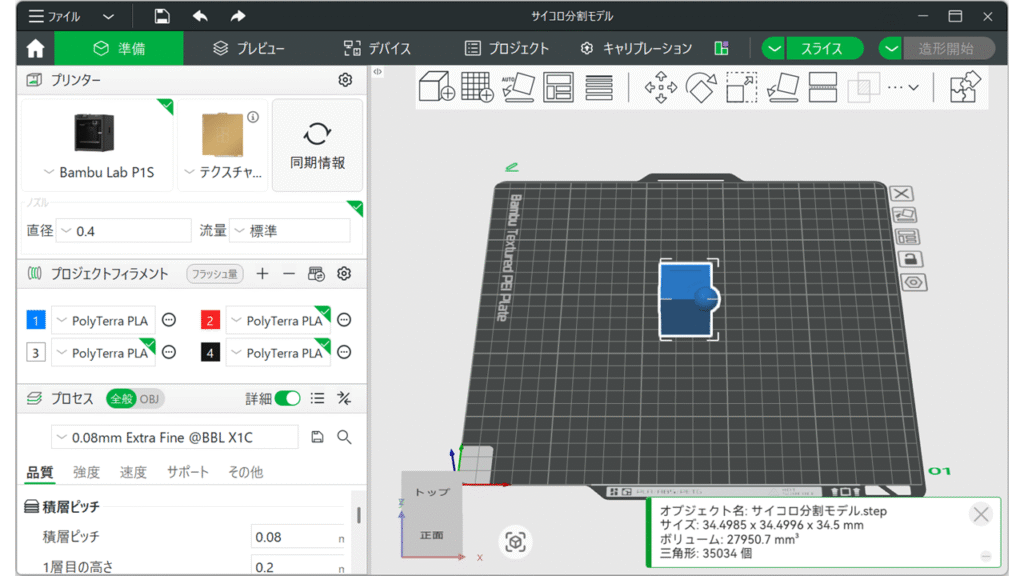
Task: Select the Cut tool
Action: pos(822,87)
